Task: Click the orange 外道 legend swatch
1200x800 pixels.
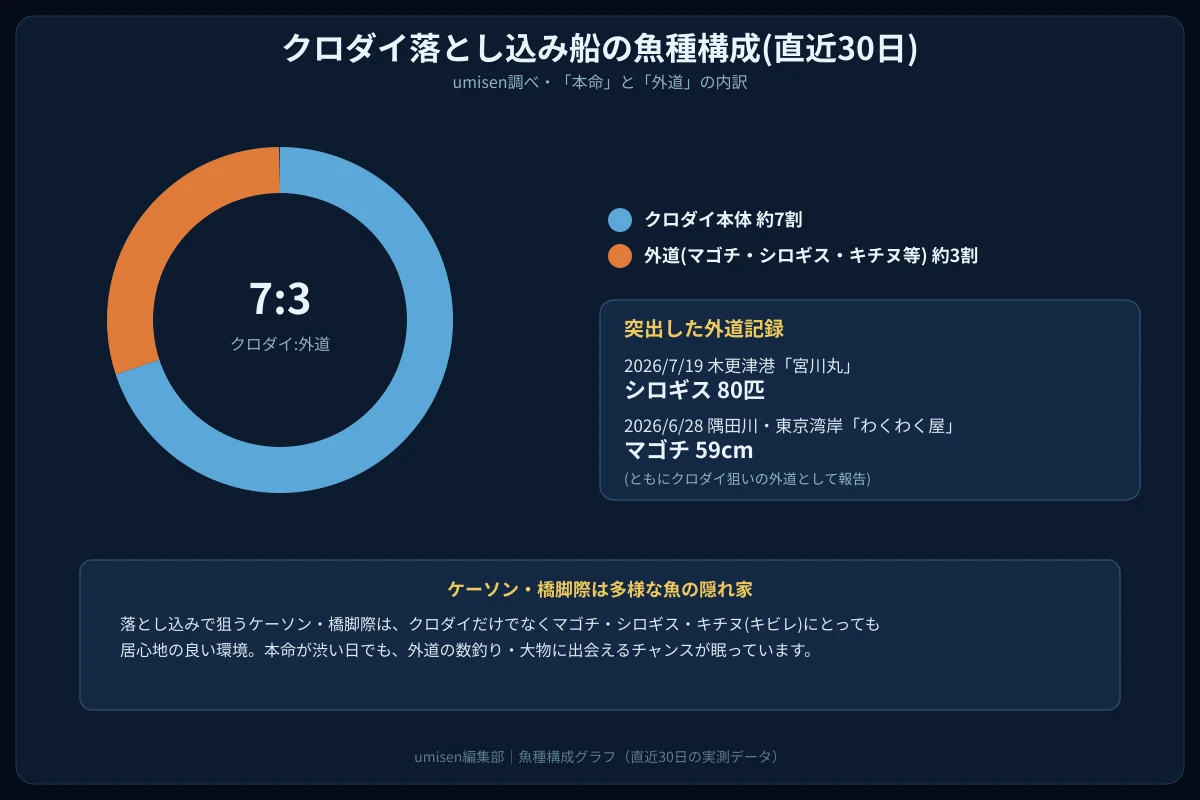Action: (x=620, y=256)
